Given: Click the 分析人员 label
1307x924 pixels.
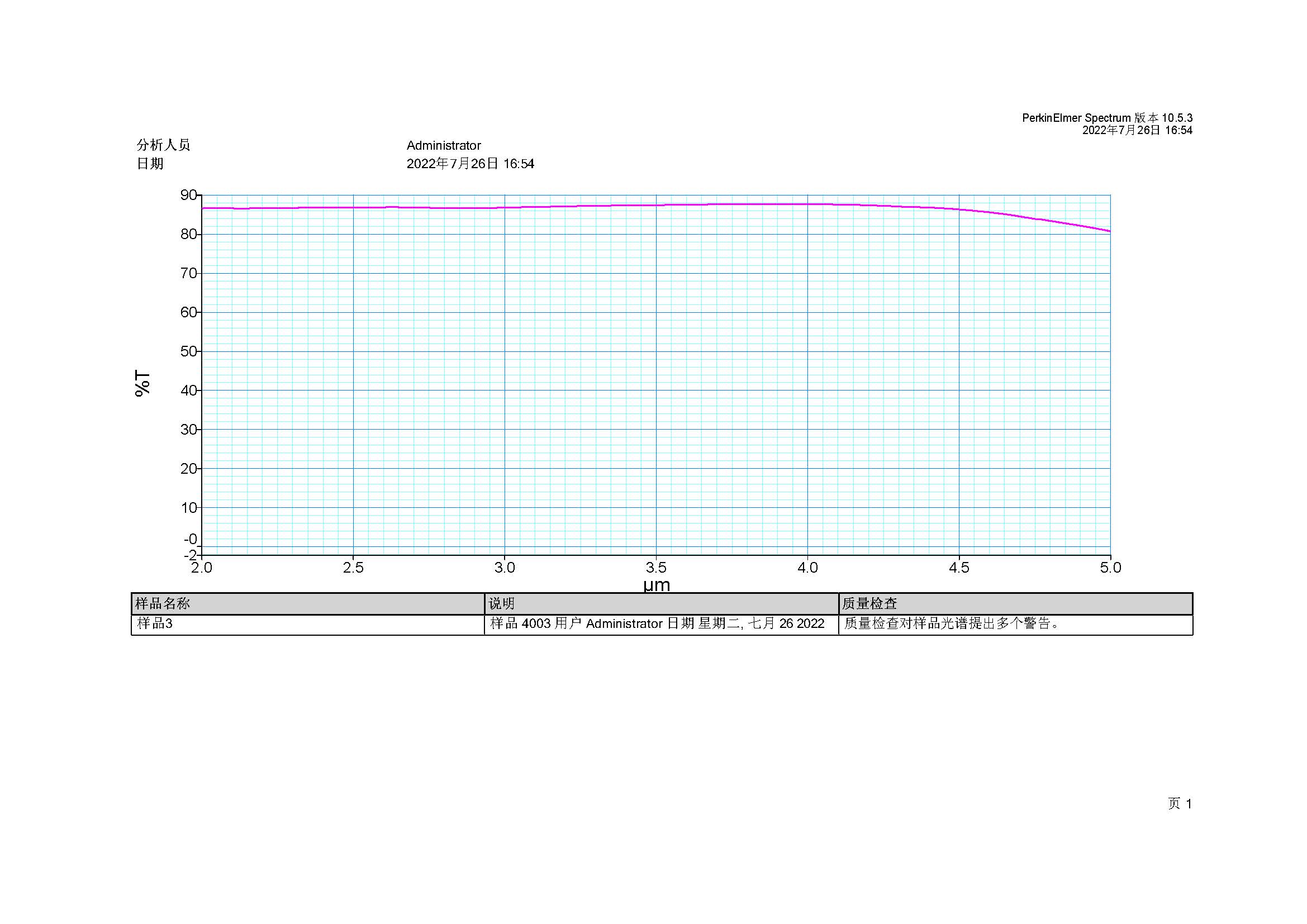Looking at the screenshot, I should click(163, 145).
